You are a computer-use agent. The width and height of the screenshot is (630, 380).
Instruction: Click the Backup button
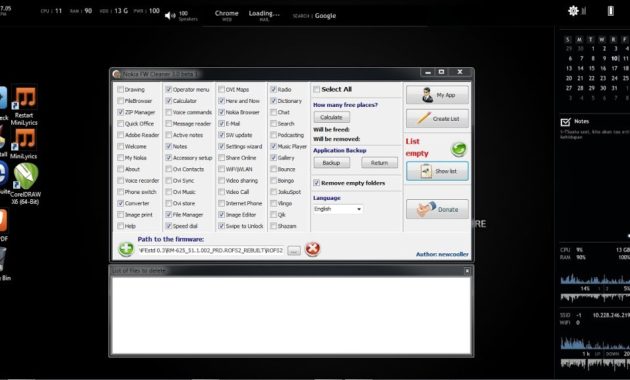(331, 163)
